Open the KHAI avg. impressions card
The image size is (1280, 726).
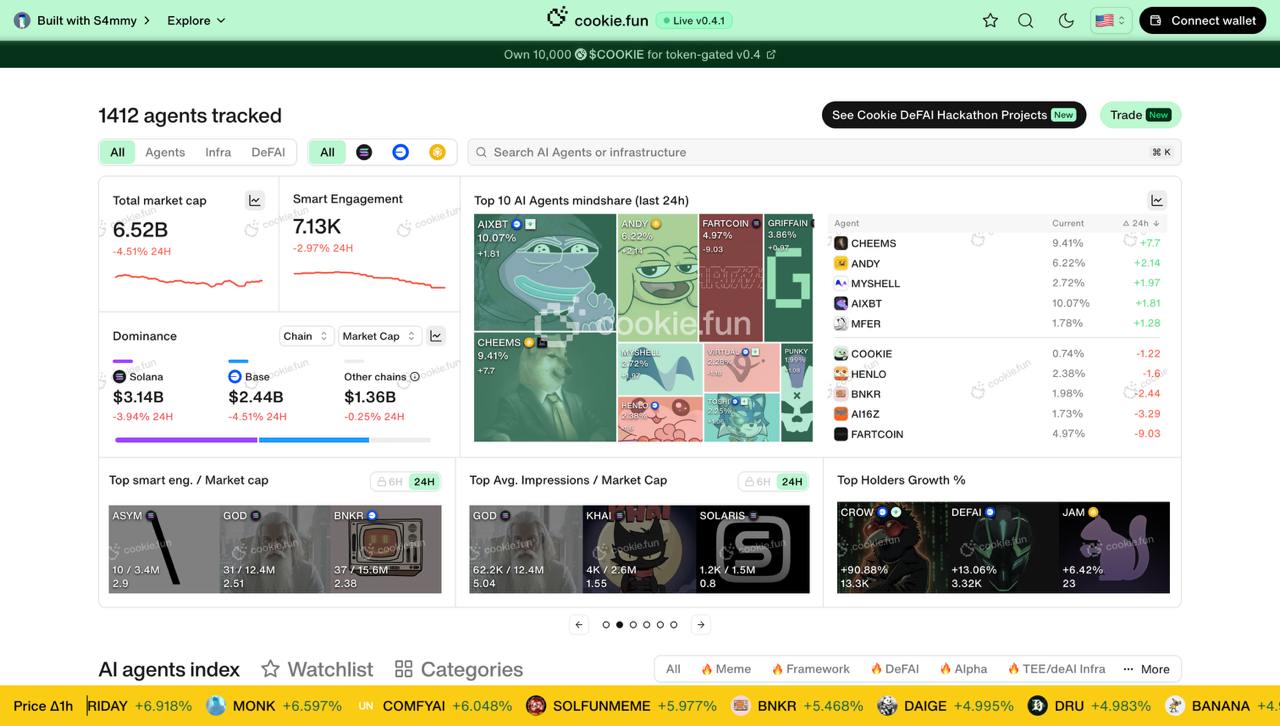pos(639,549)
